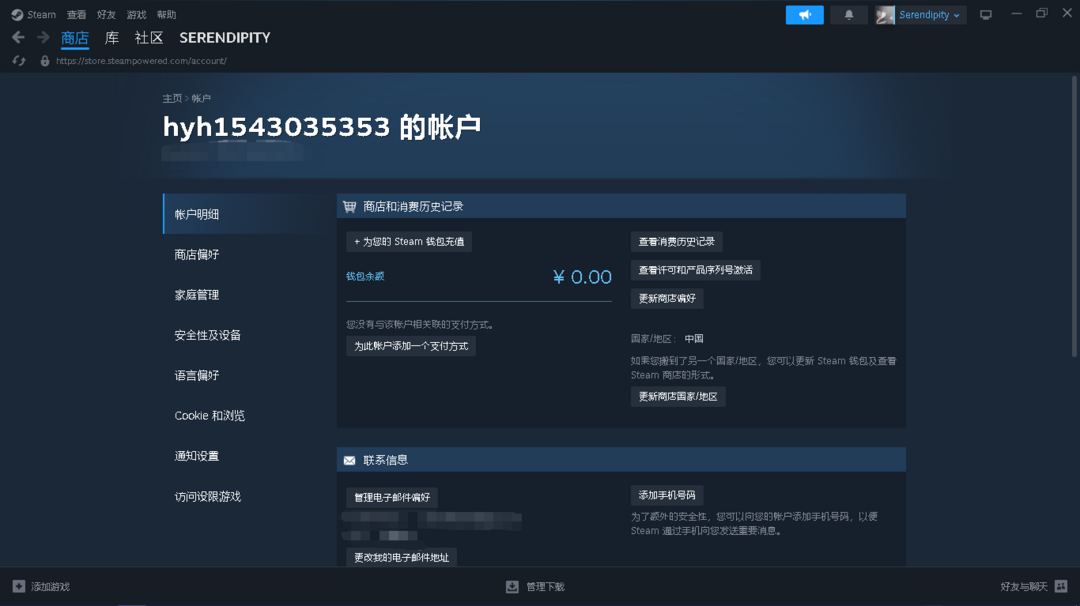Image resolution: width=1080 pixels, height=606 pixels.
Task: Click 管理电子邮件偏好 button
Action: 392,497
